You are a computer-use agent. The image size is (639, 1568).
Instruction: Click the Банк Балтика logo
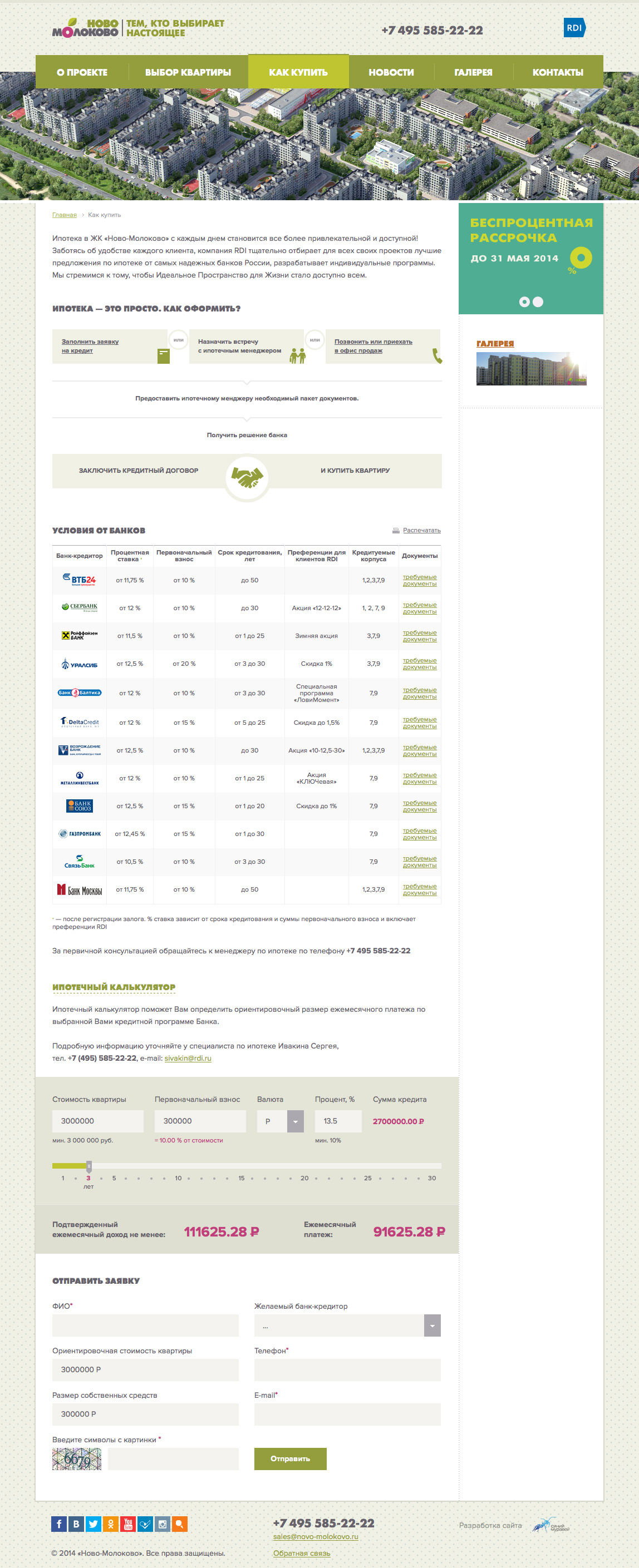coord(80,693)
